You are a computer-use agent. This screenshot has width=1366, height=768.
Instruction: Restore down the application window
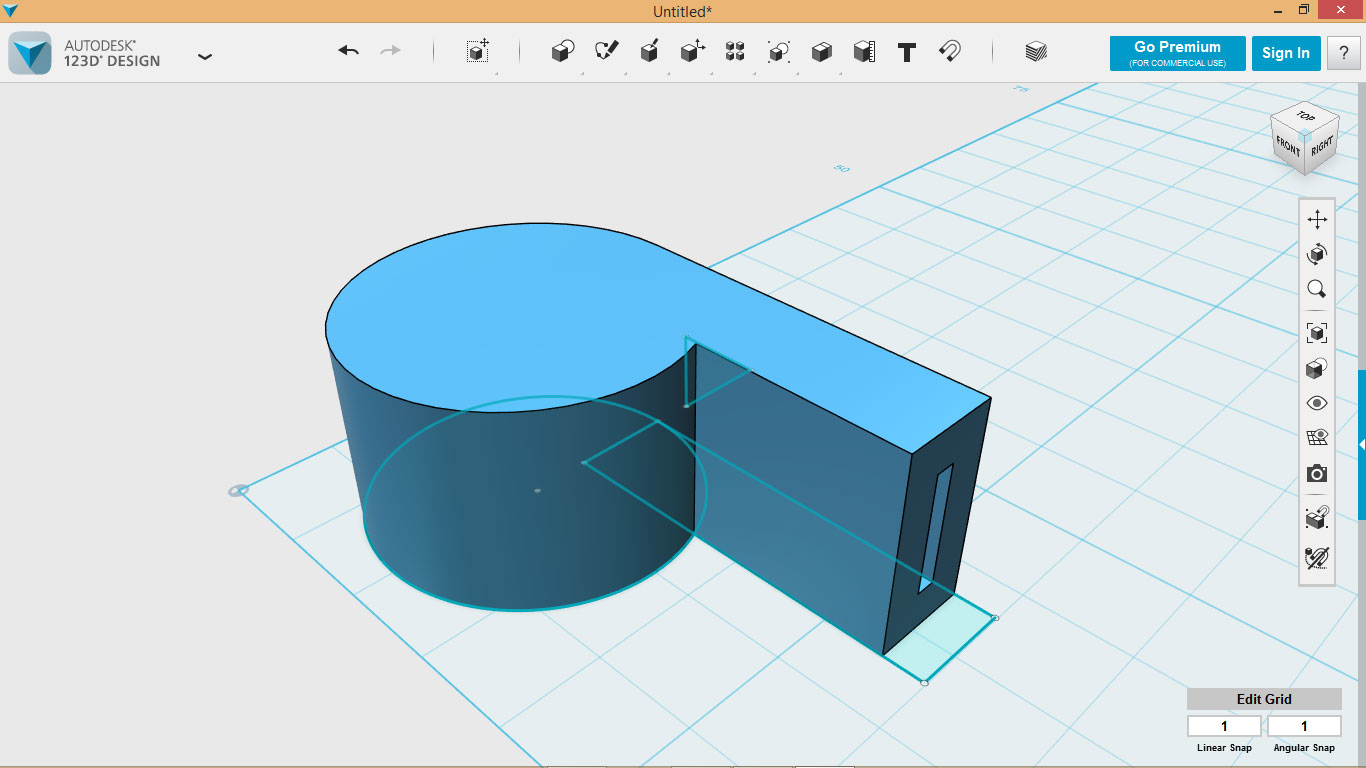pyautogui.click(x=1304, y=10)
